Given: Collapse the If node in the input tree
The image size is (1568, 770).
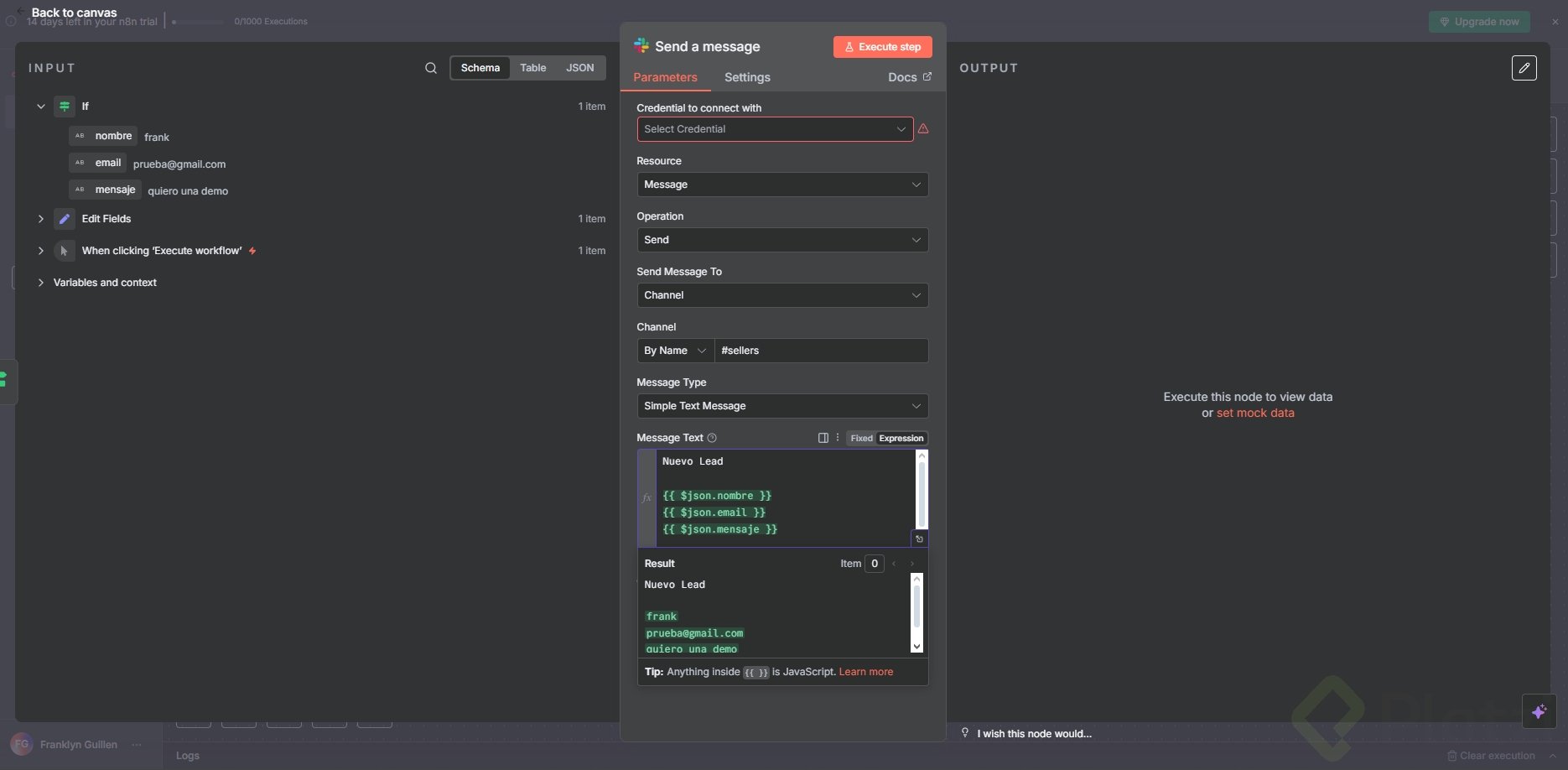Looking at the screenshot, I should 40,107.
